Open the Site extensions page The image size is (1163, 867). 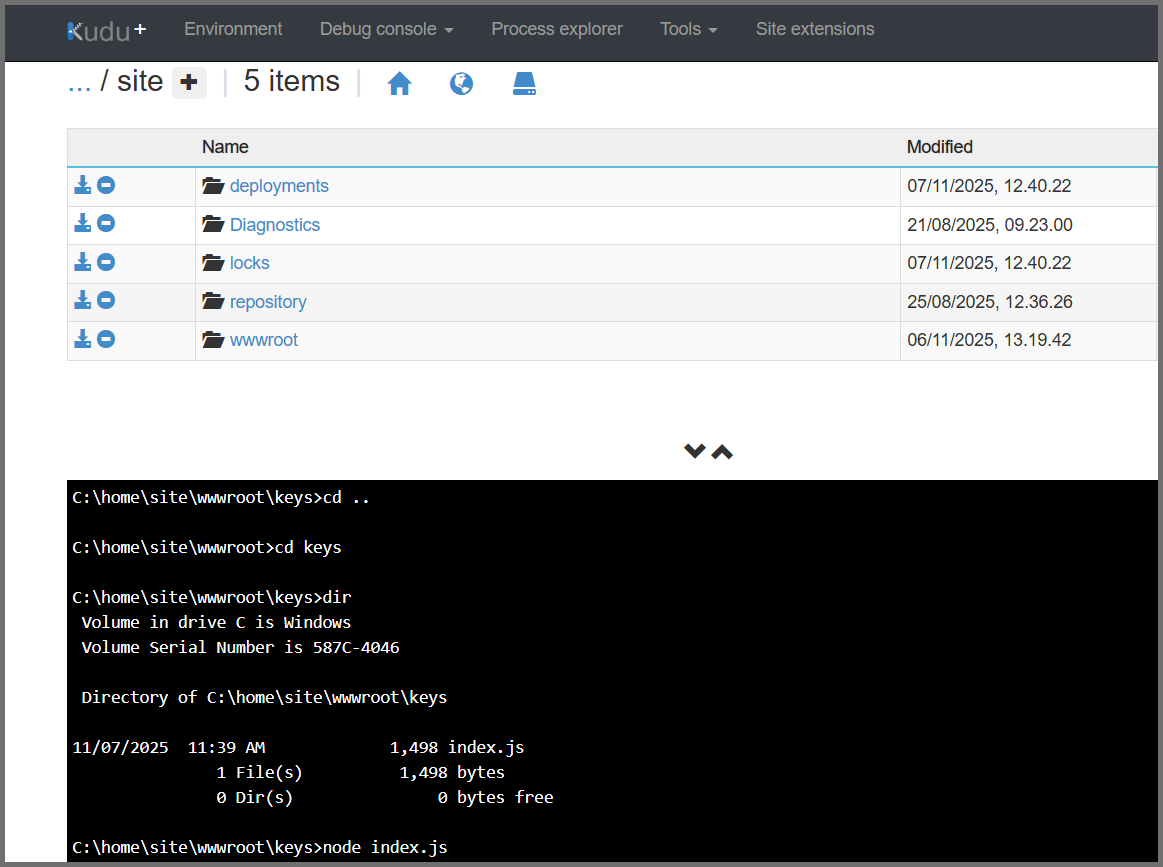coord(814,29)
